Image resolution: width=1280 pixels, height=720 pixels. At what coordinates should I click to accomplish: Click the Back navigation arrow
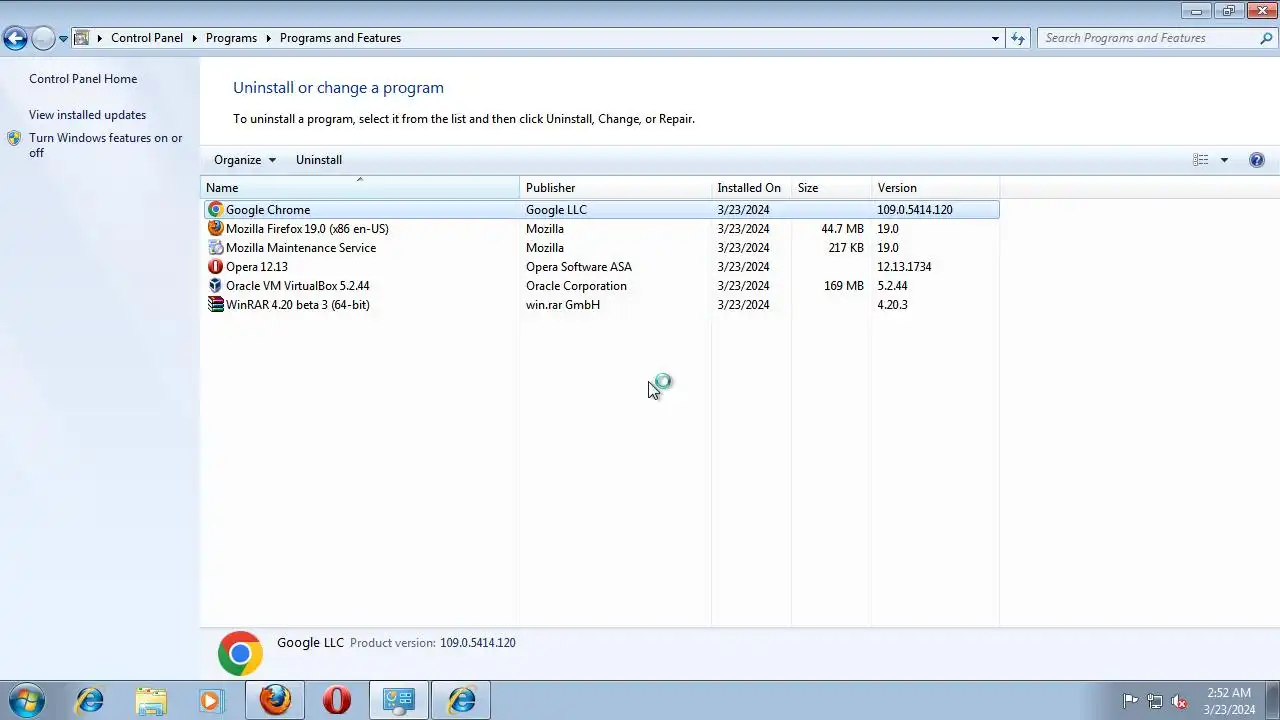pos(15,39)
